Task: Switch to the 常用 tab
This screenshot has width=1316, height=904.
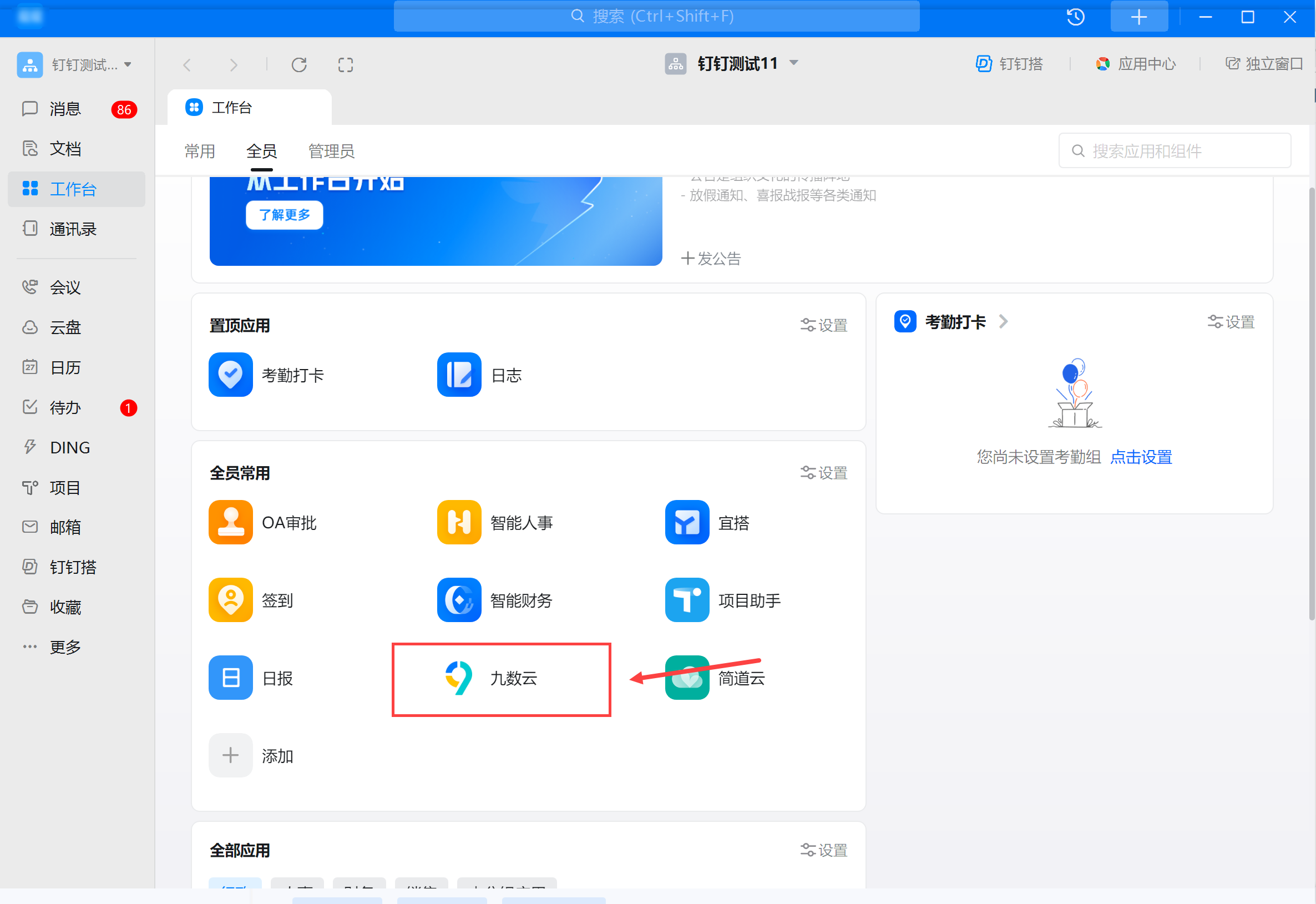Action: pyautogui.click(x=200, y=151)
